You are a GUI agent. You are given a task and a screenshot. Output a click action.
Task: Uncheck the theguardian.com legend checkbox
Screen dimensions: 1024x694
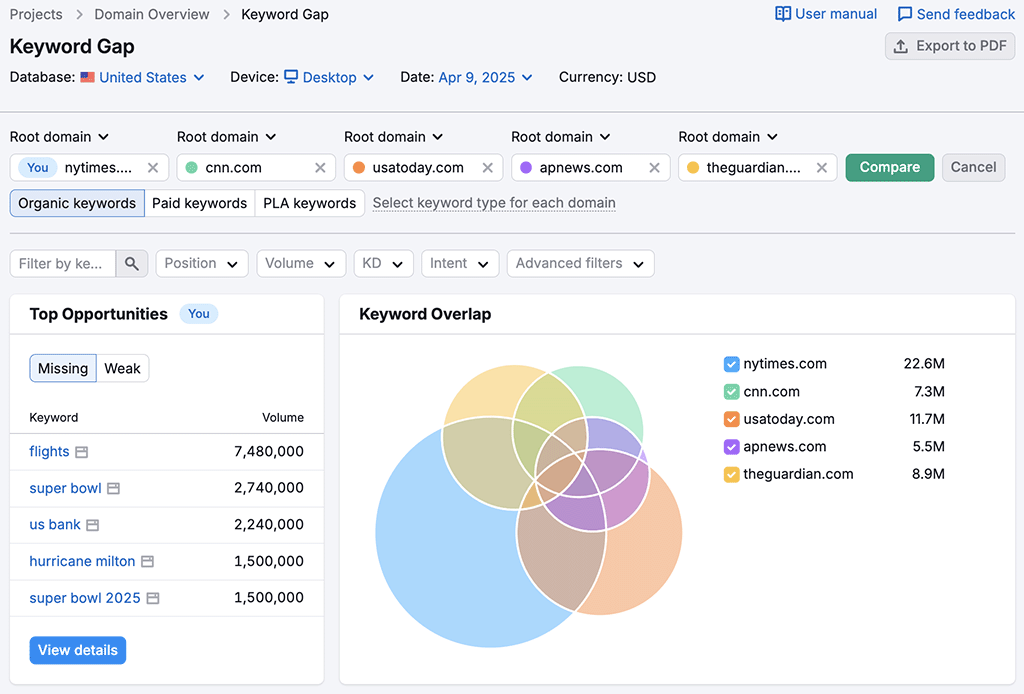pos(731,475)
